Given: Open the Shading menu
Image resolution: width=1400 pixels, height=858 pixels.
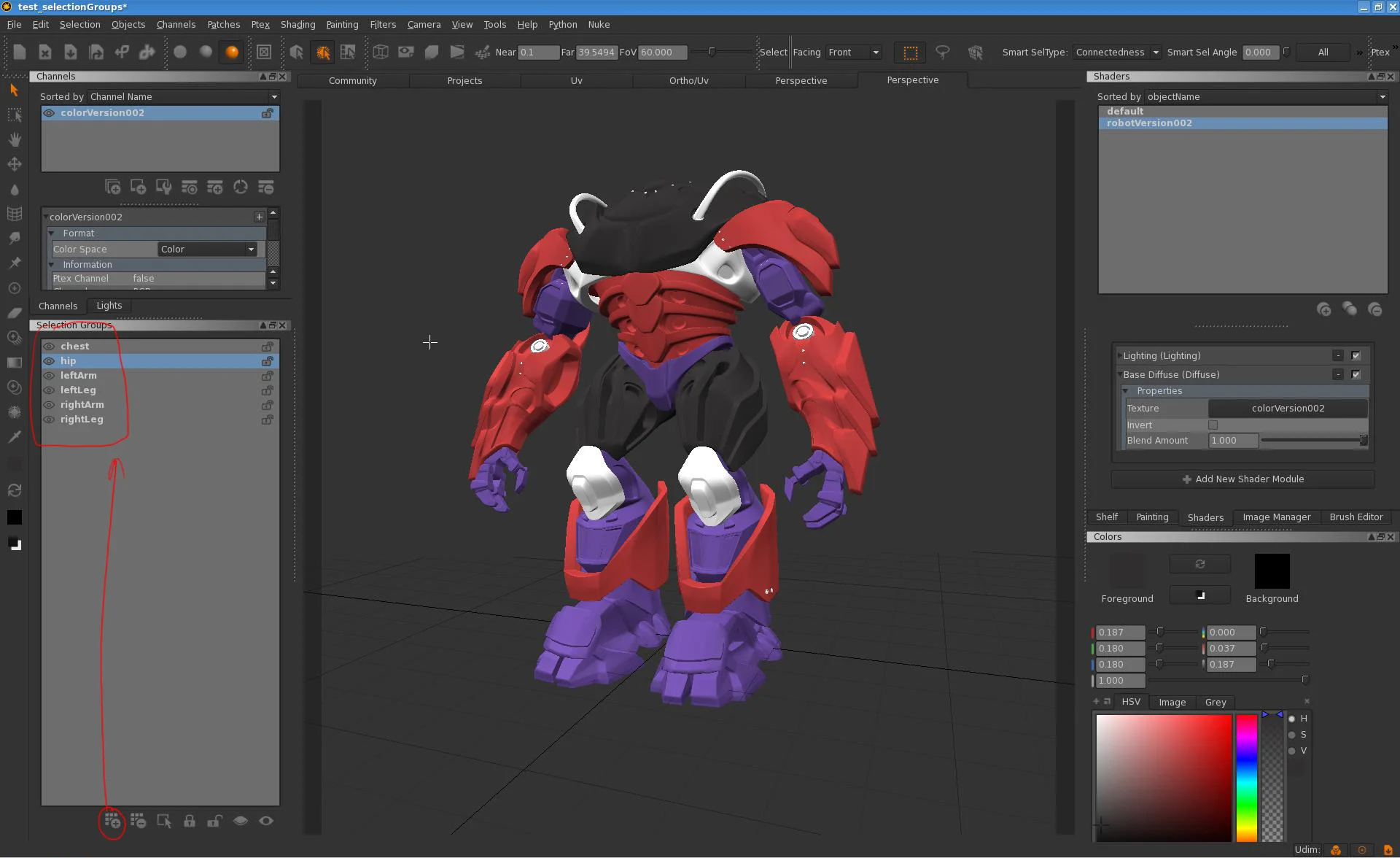Looking at the screenshot, I should click(x=297, y=24).
